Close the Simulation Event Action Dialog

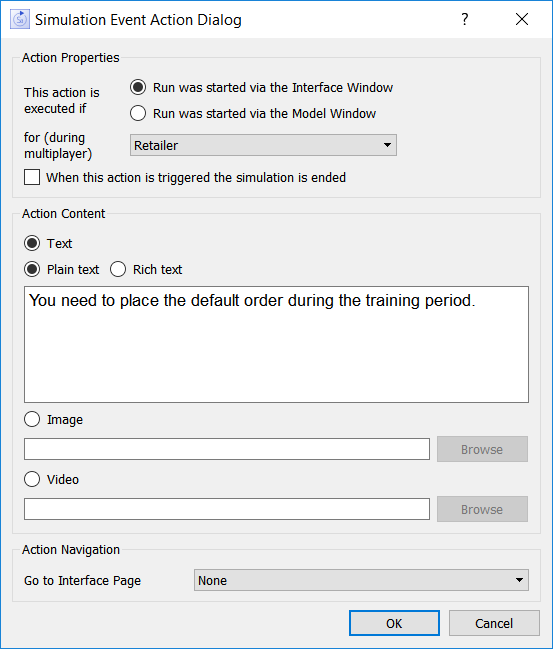522,19
